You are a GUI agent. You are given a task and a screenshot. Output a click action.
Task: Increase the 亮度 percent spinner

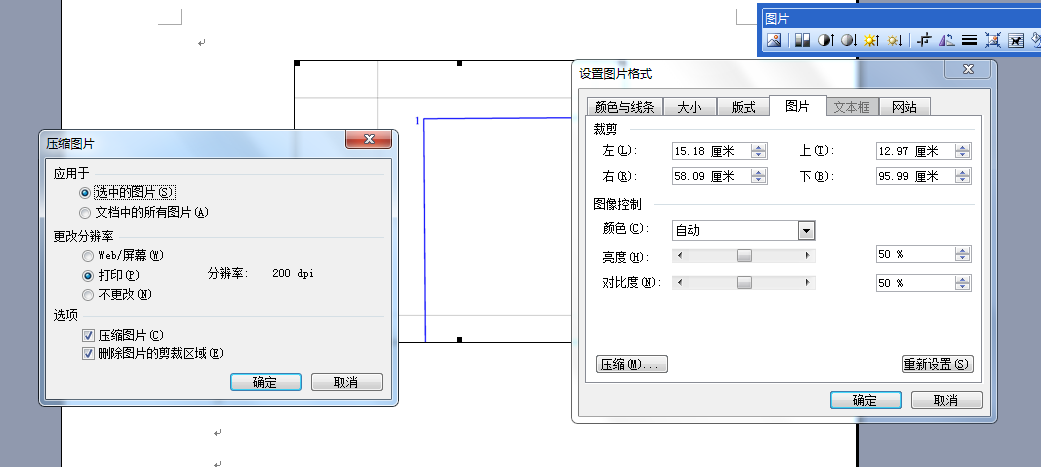[963, 250]
